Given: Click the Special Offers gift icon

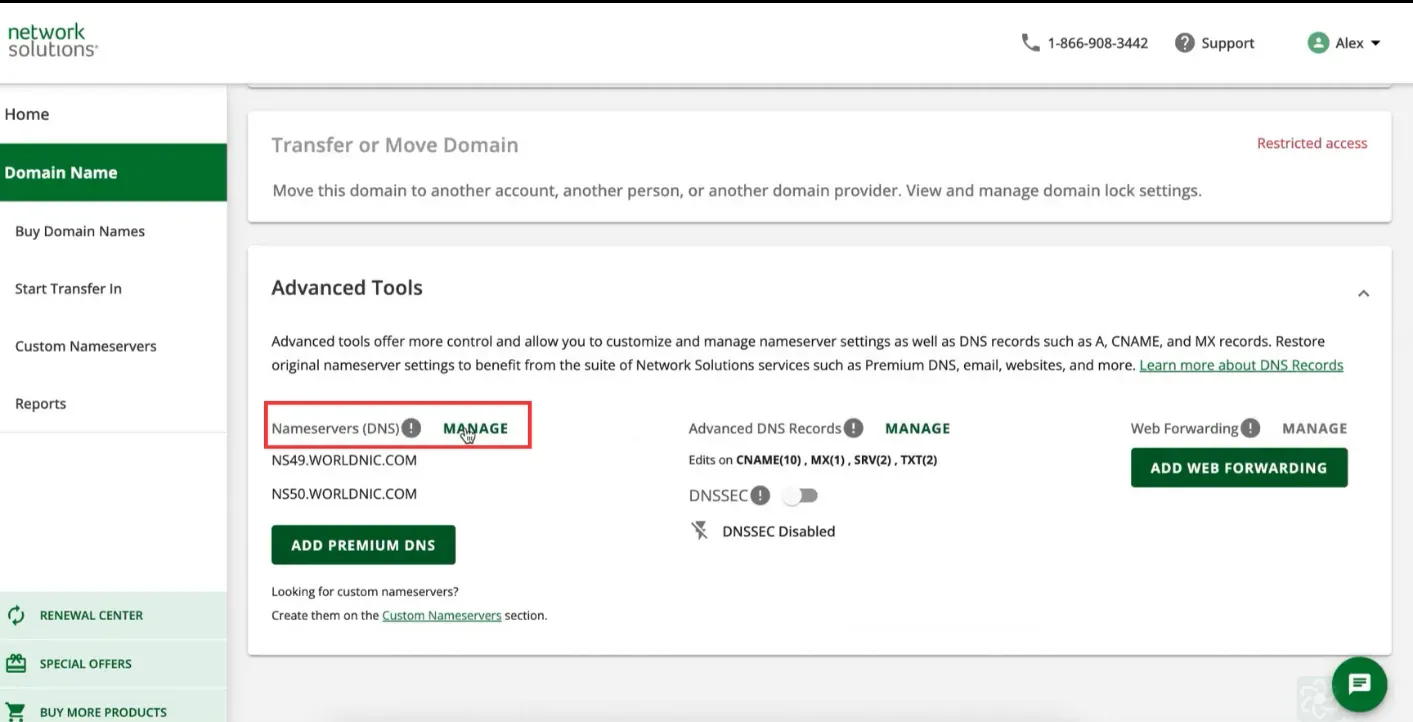Looking at the screenshot, I should tap(16, 663).
